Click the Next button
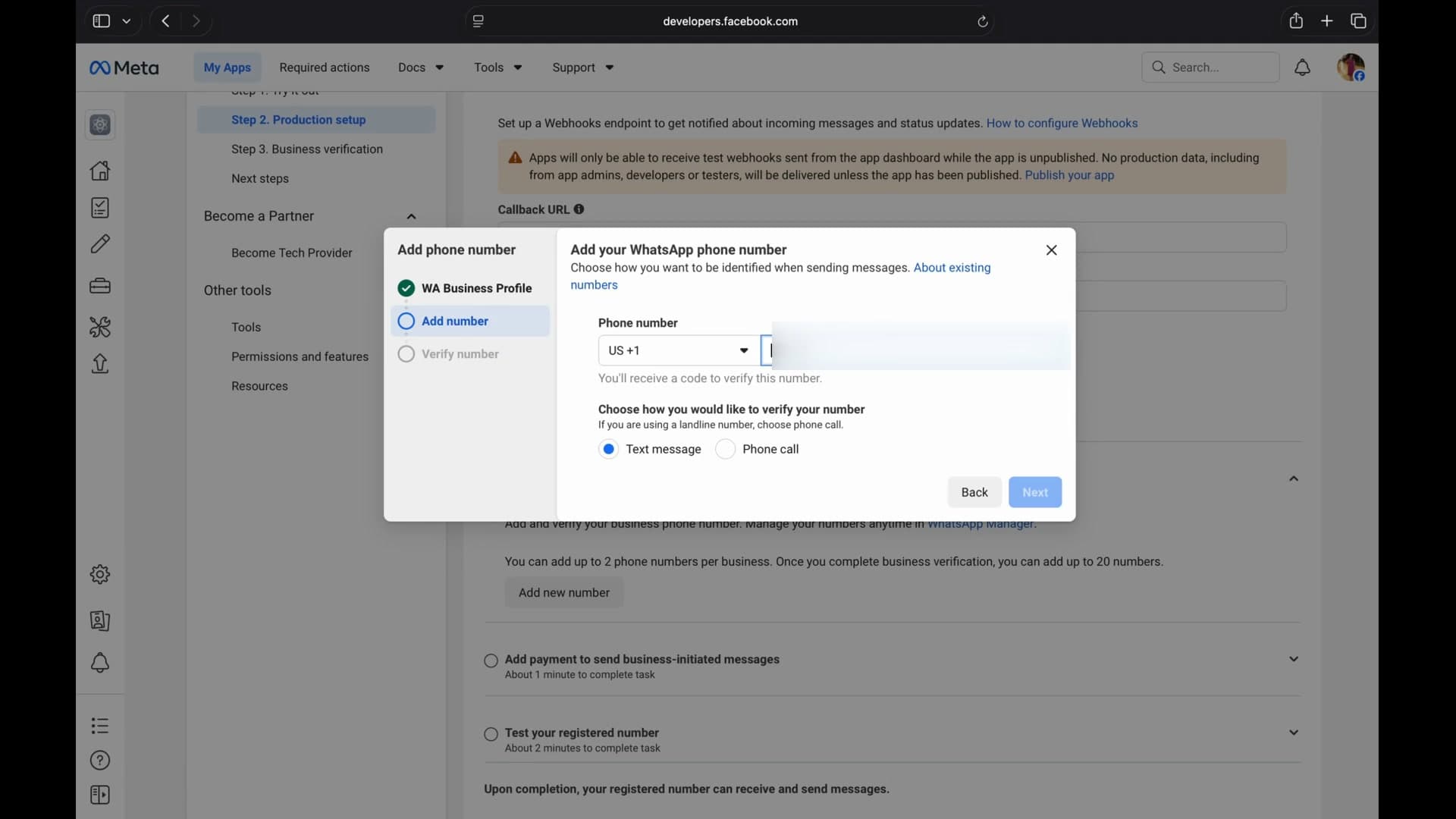 (1035, 493)
